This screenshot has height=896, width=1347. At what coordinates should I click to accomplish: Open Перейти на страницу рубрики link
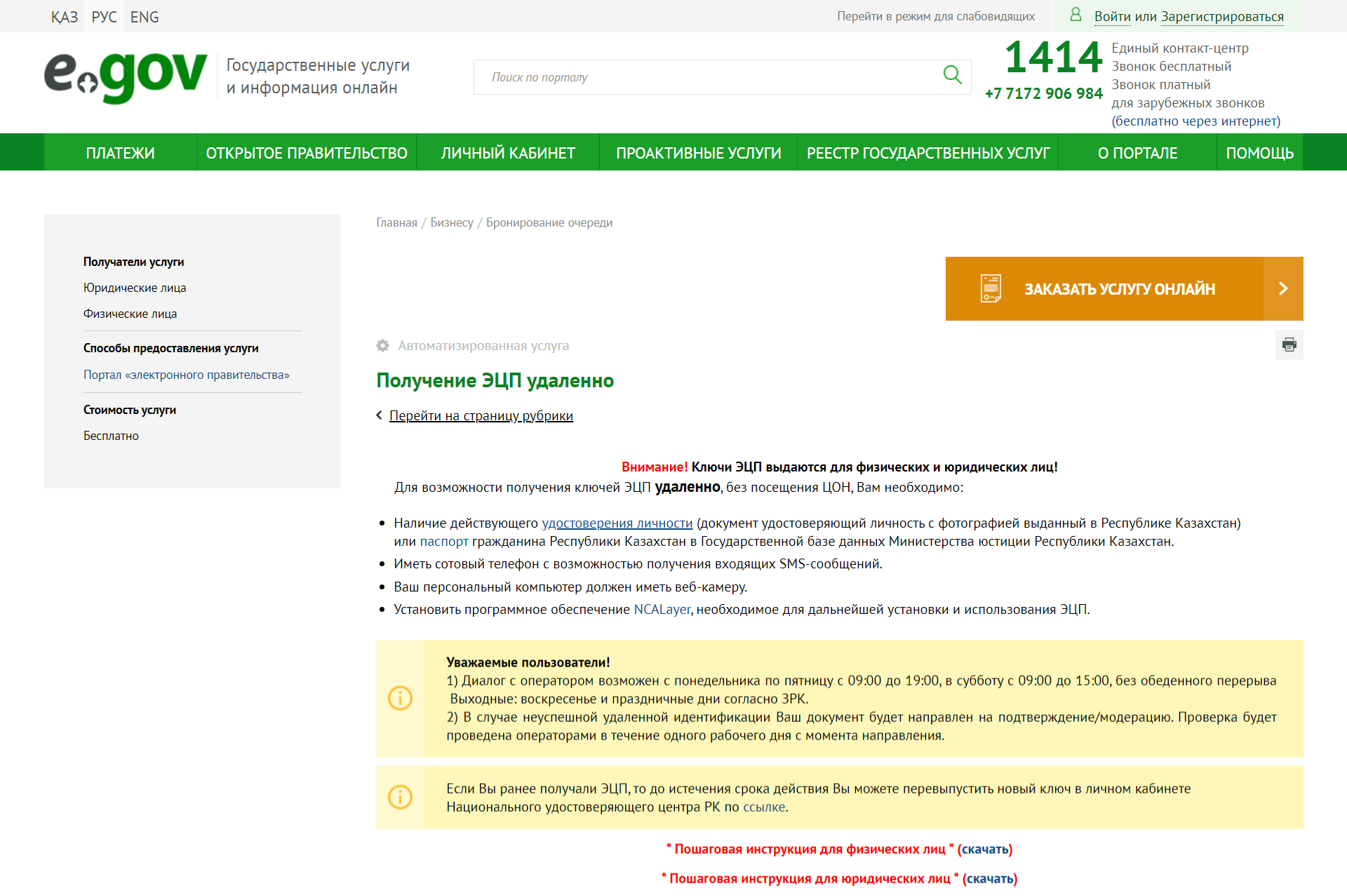pos(481,415)
